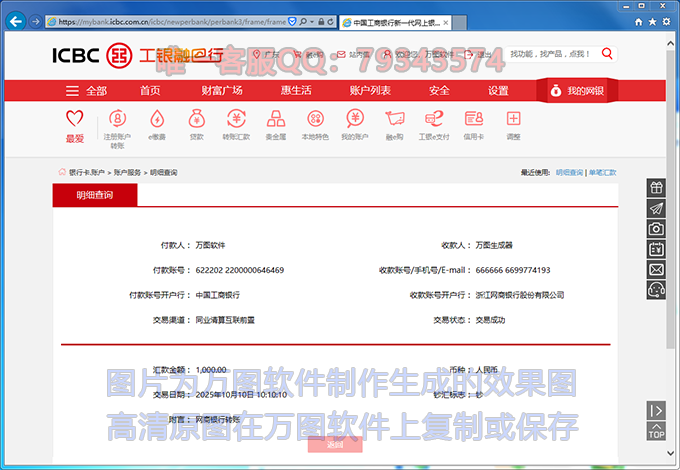Click the gift icon in right sidebar
Screen dimensions: 680x470
coord(656,188)
